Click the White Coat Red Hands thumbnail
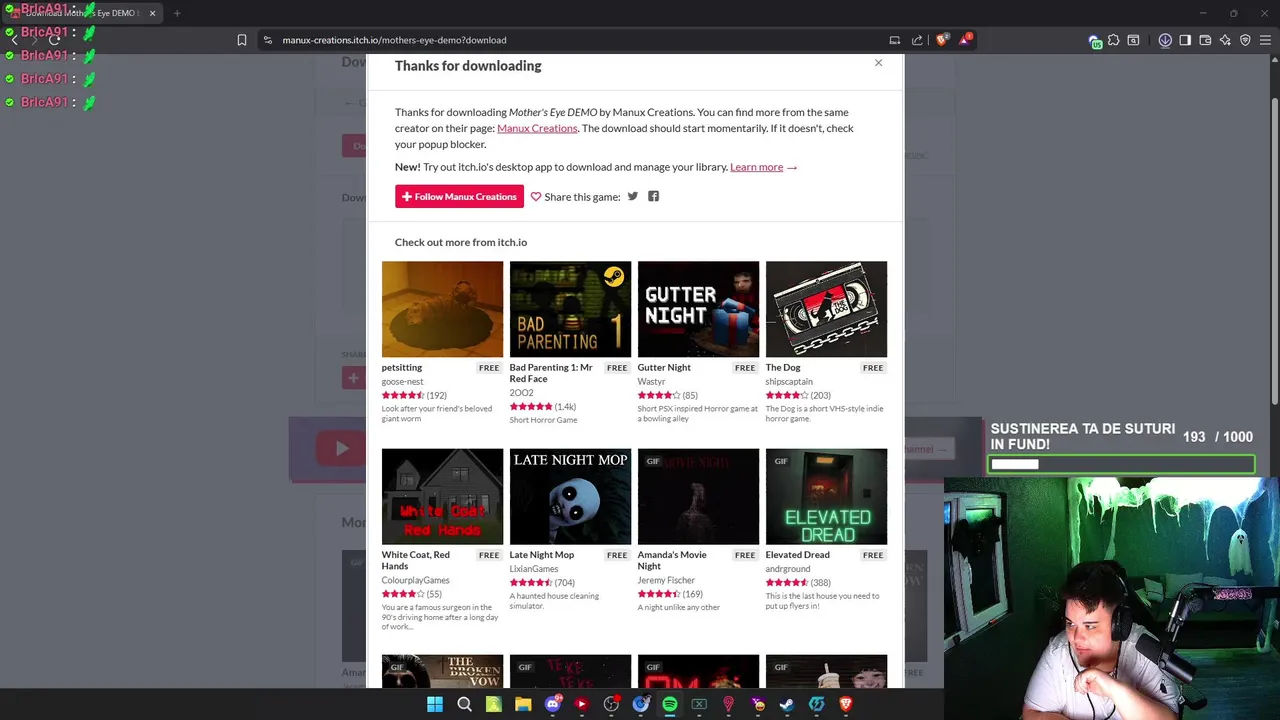 click(x=442, y=496)
